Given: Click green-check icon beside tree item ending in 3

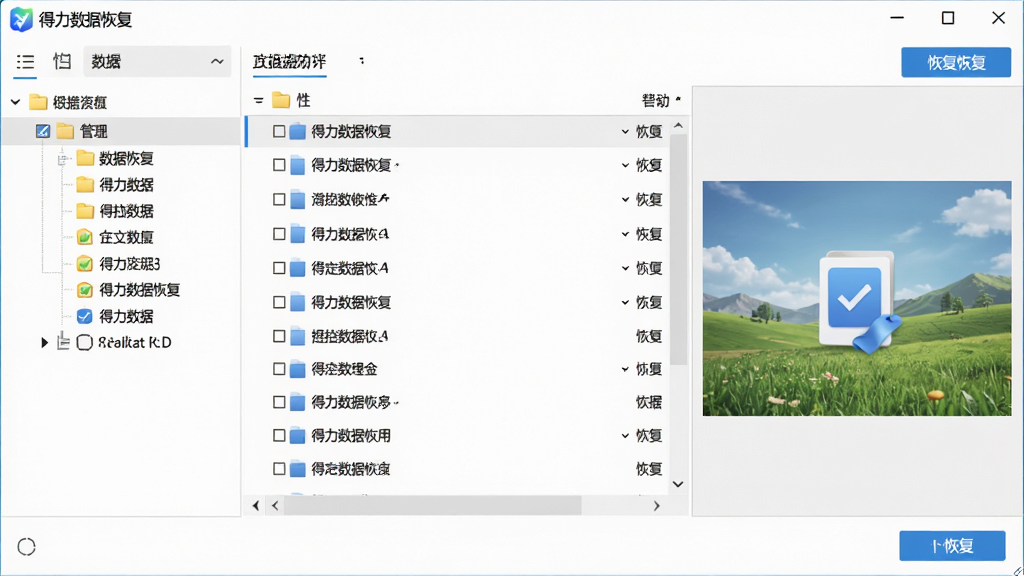Looking at the screenshot, I should click(x=84, y=264).
